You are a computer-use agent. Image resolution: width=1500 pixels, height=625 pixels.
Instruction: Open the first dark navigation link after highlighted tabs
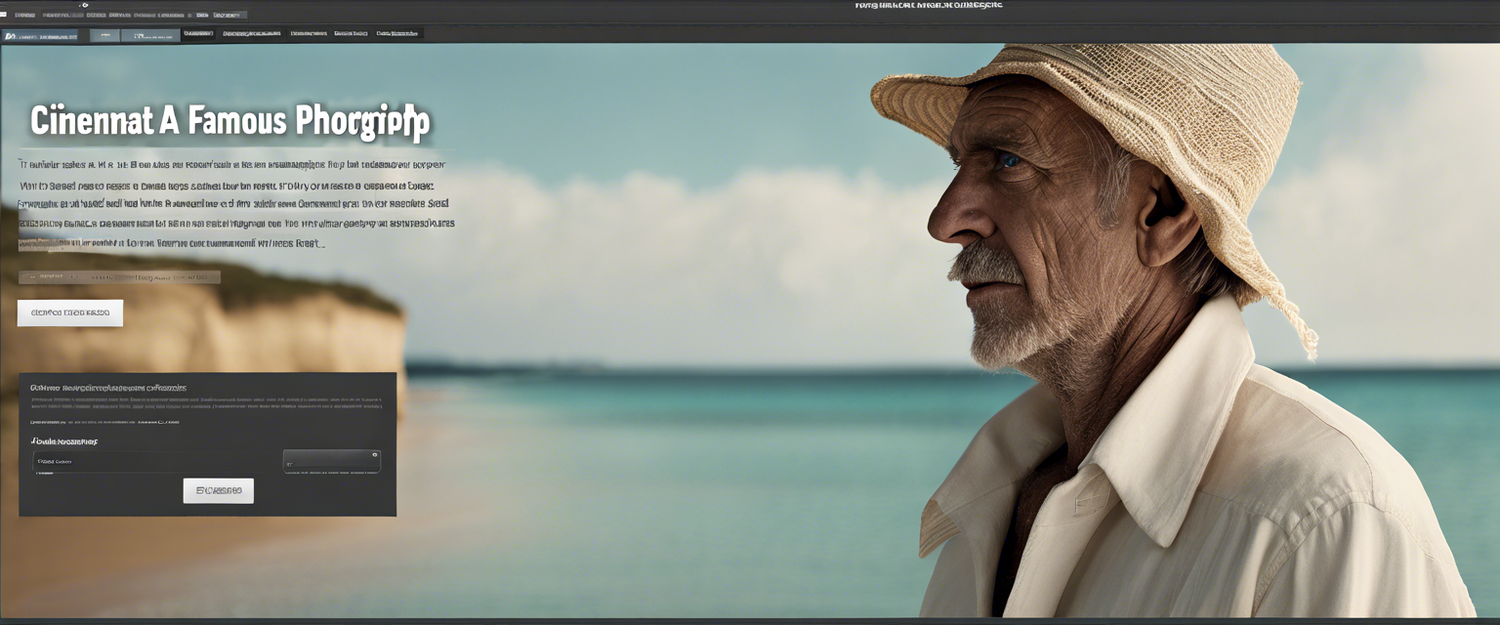(x=198, y=34)
